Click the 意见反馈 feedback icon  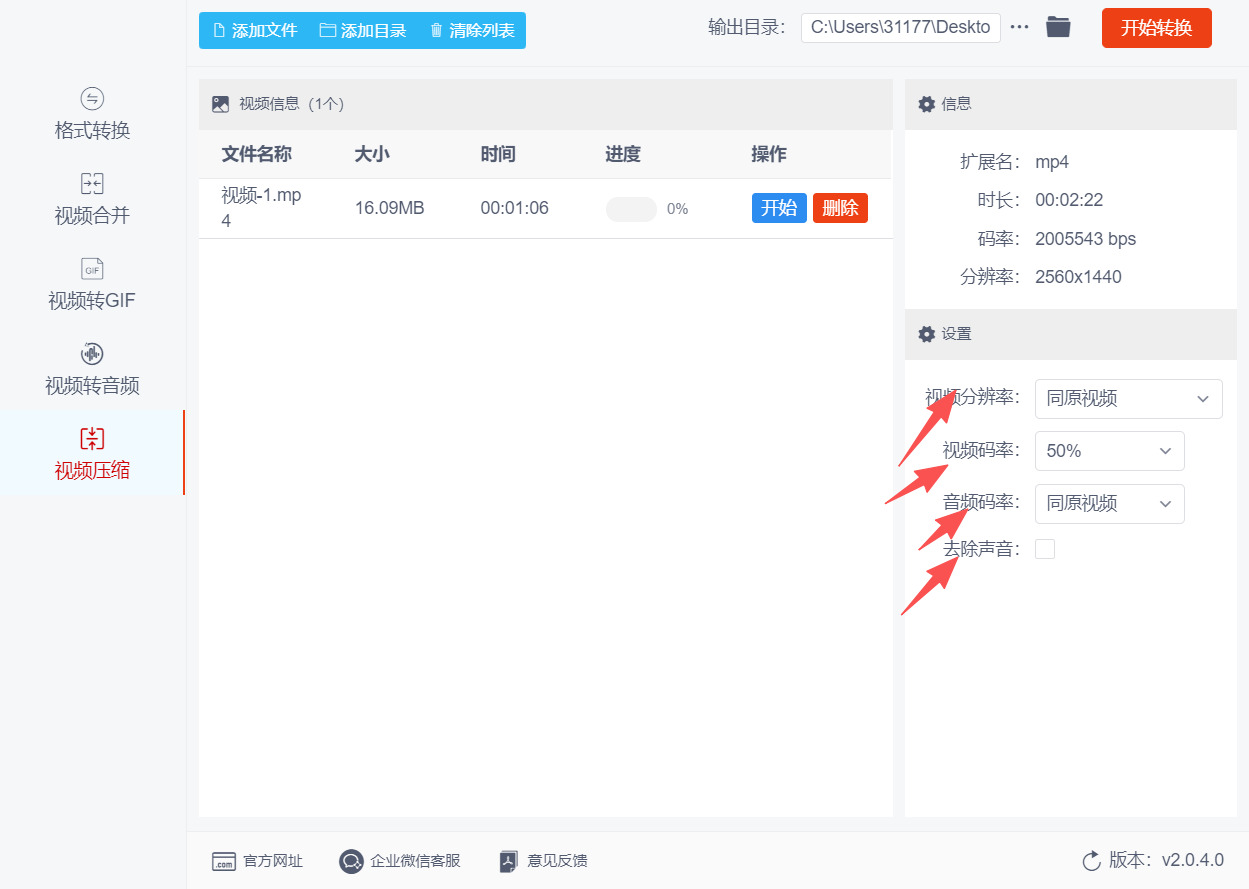pyautogui.click(x=508, y=861)
